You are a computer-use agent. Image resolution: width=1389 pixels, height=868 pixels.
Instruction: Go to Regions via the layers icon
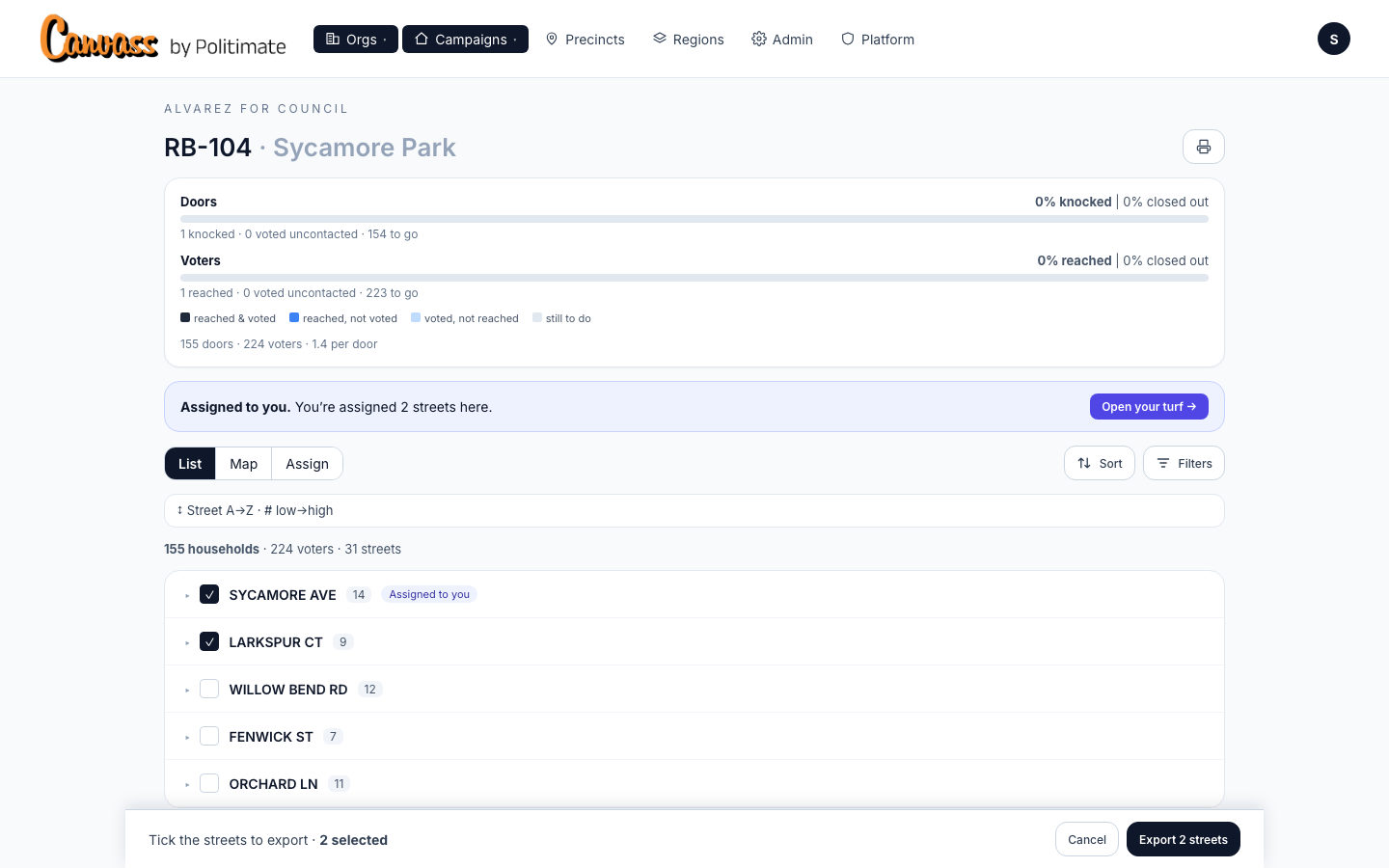pyautogui.click(x=689, y=40)
